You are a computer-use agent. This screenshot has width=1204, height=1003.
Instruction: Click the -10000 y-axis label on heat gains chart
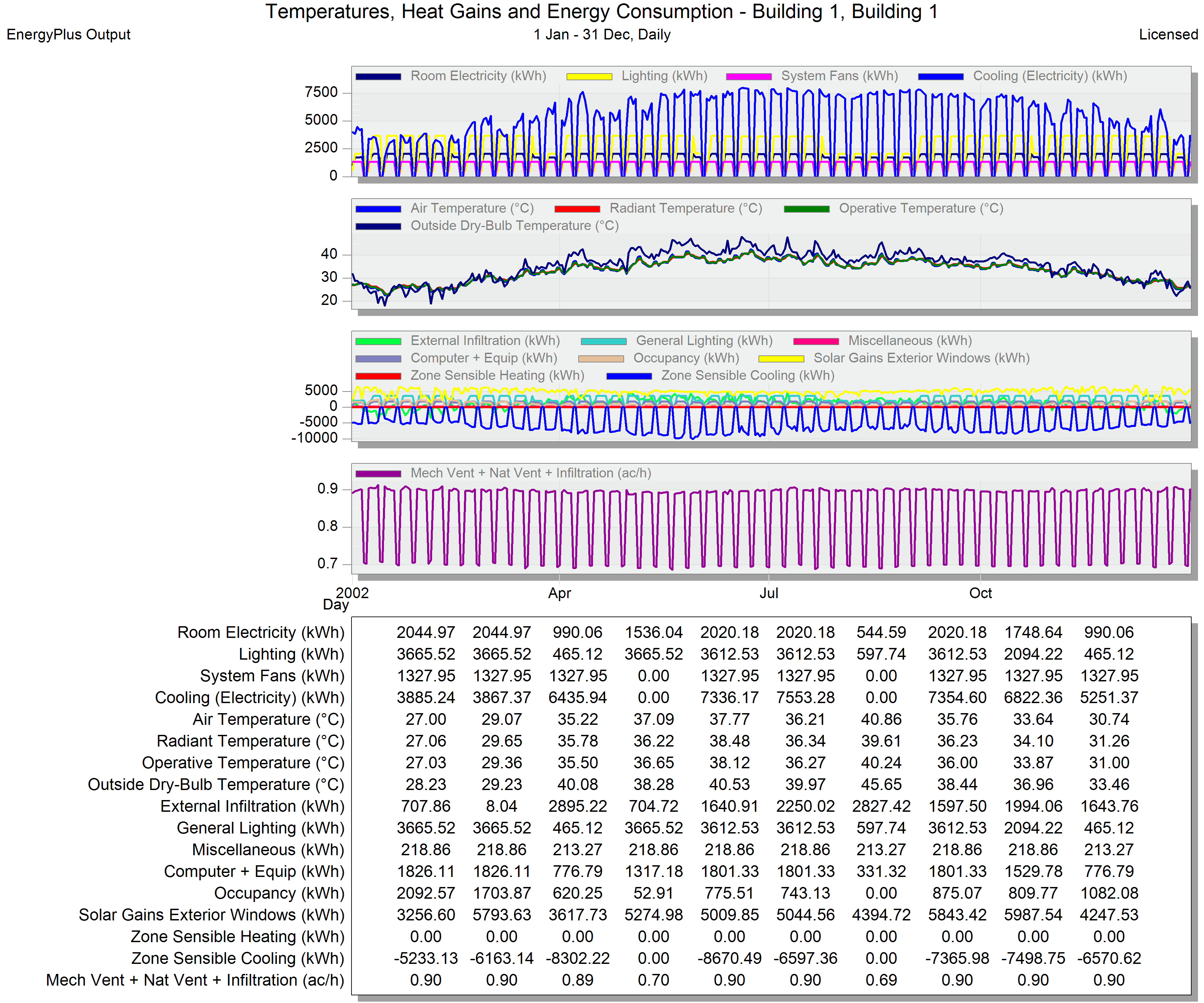[x=315, y=438]
